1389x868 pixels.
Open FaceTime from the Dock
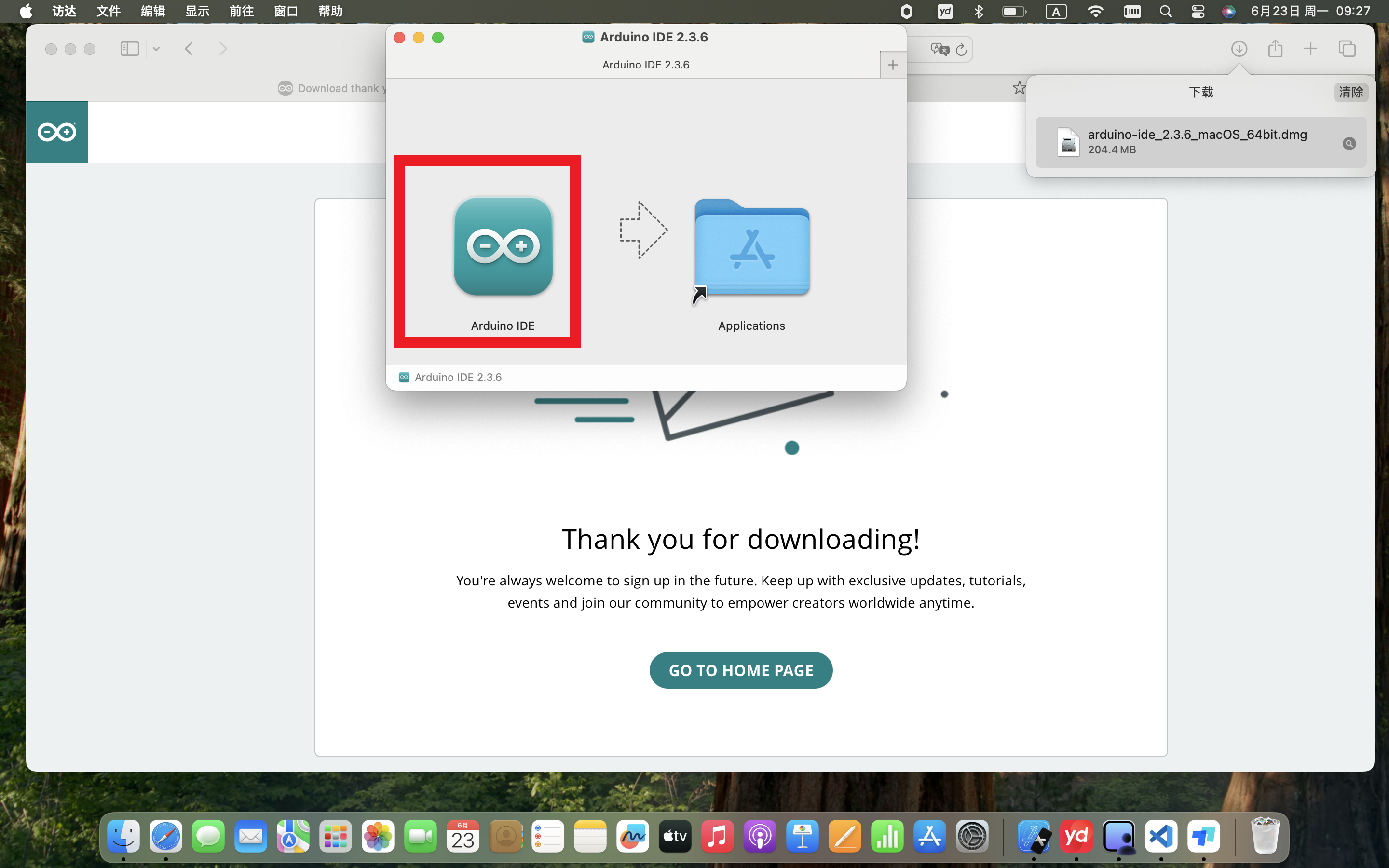click(x=420, y=837)
